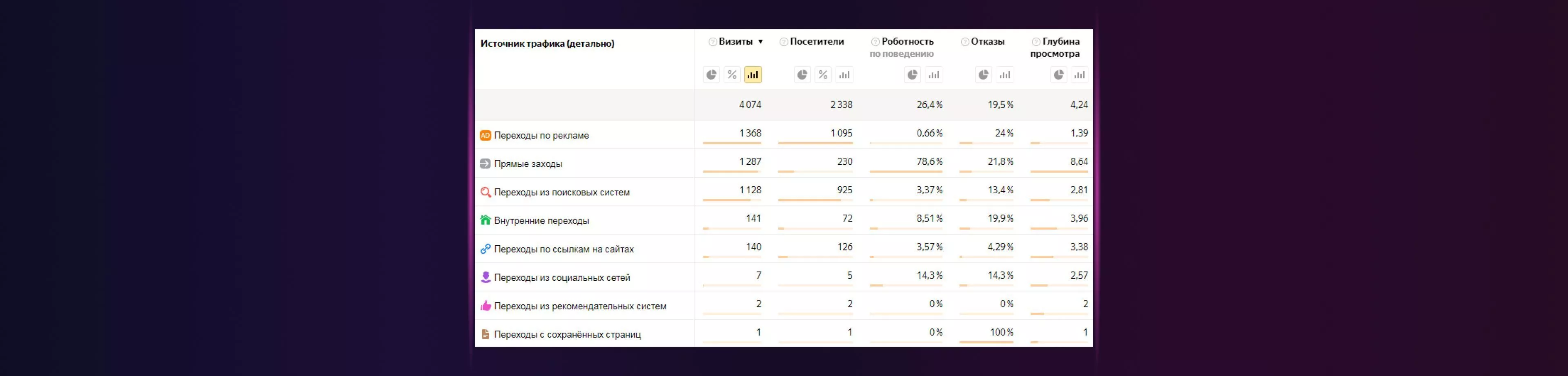Click robotness value 8,51 % for Внутренние переходы
The image size is (1568, 376).
pos(929,218)
